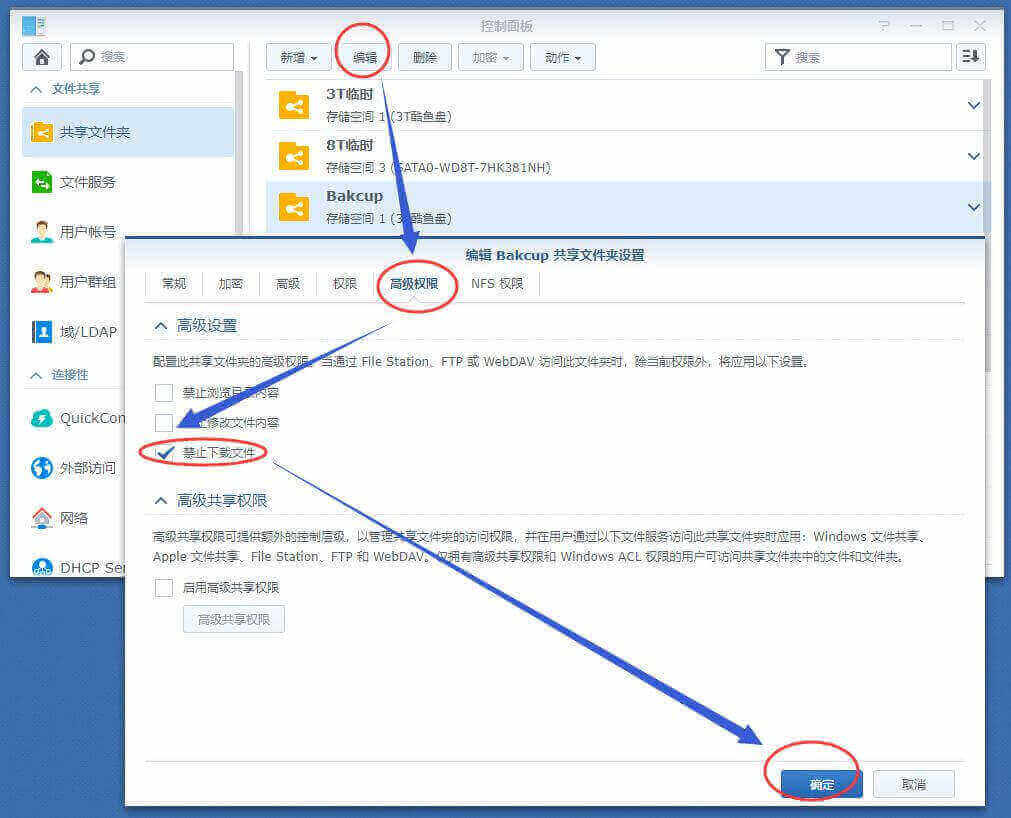
Task: Enable the 禁止修改文件内容 checkbox
Action: point(164,422)
